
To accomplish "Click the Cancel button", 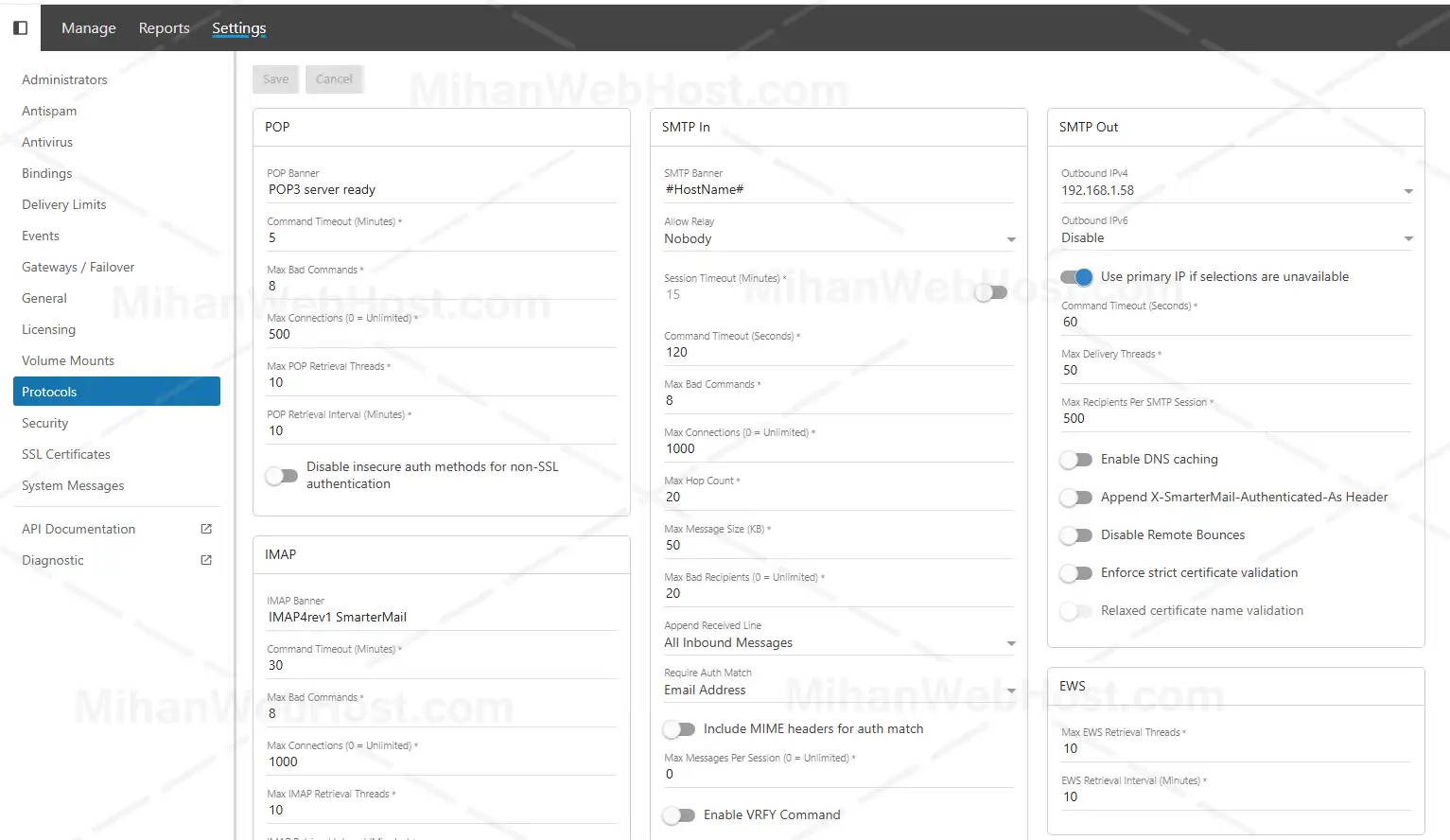I will [x=334, y=79].
